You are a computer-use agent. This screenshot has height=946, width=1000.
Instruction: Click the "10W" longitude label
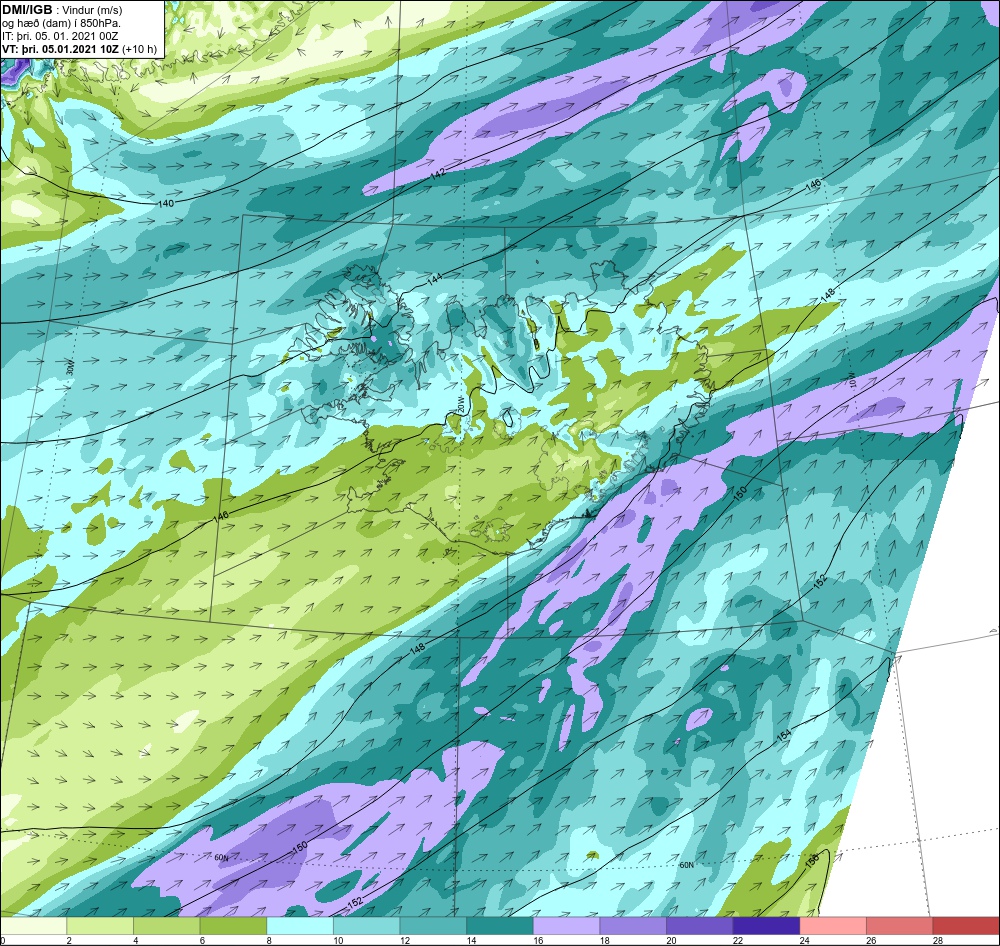(x=851, y=380)
